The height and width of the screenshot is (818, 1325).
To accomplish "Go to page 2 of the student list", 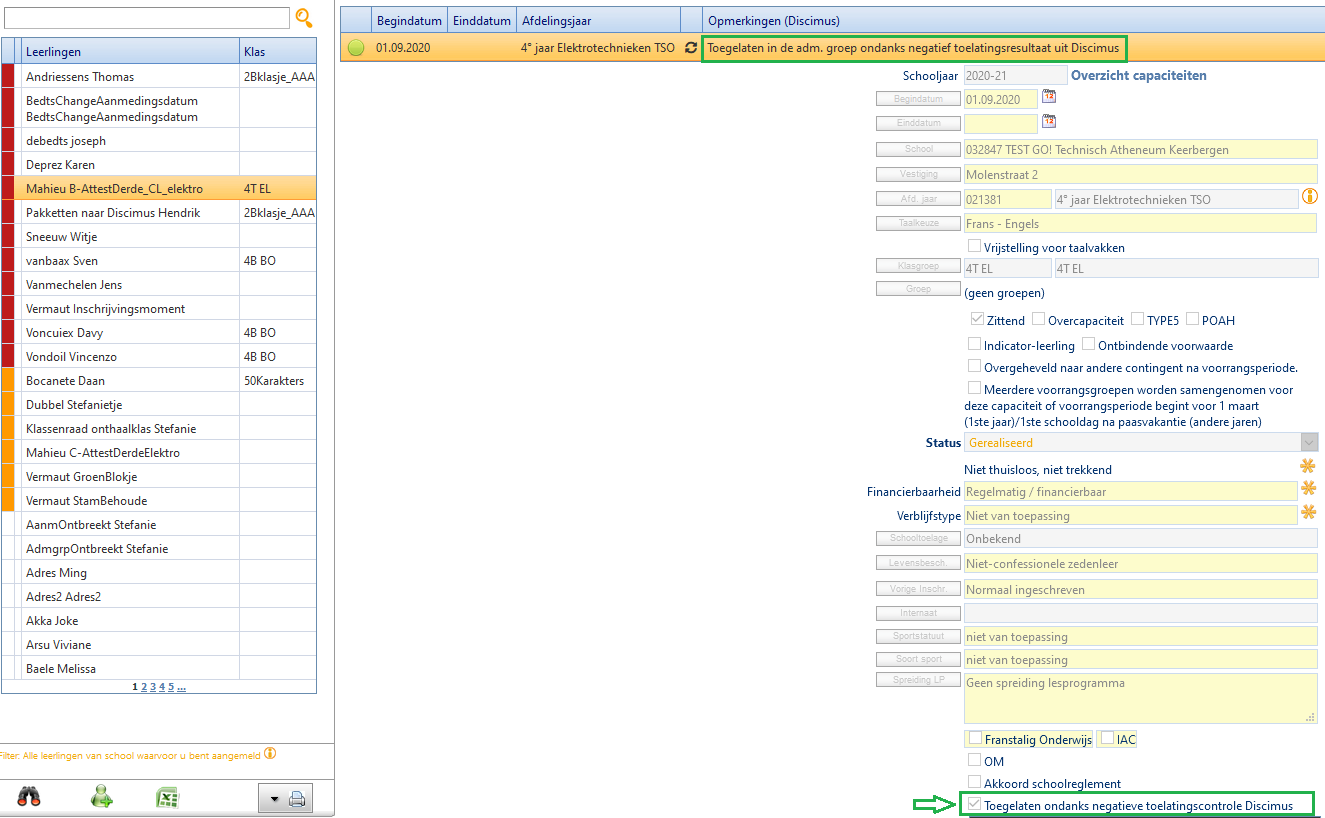I will pyautogui.click(x=144, y=687).
